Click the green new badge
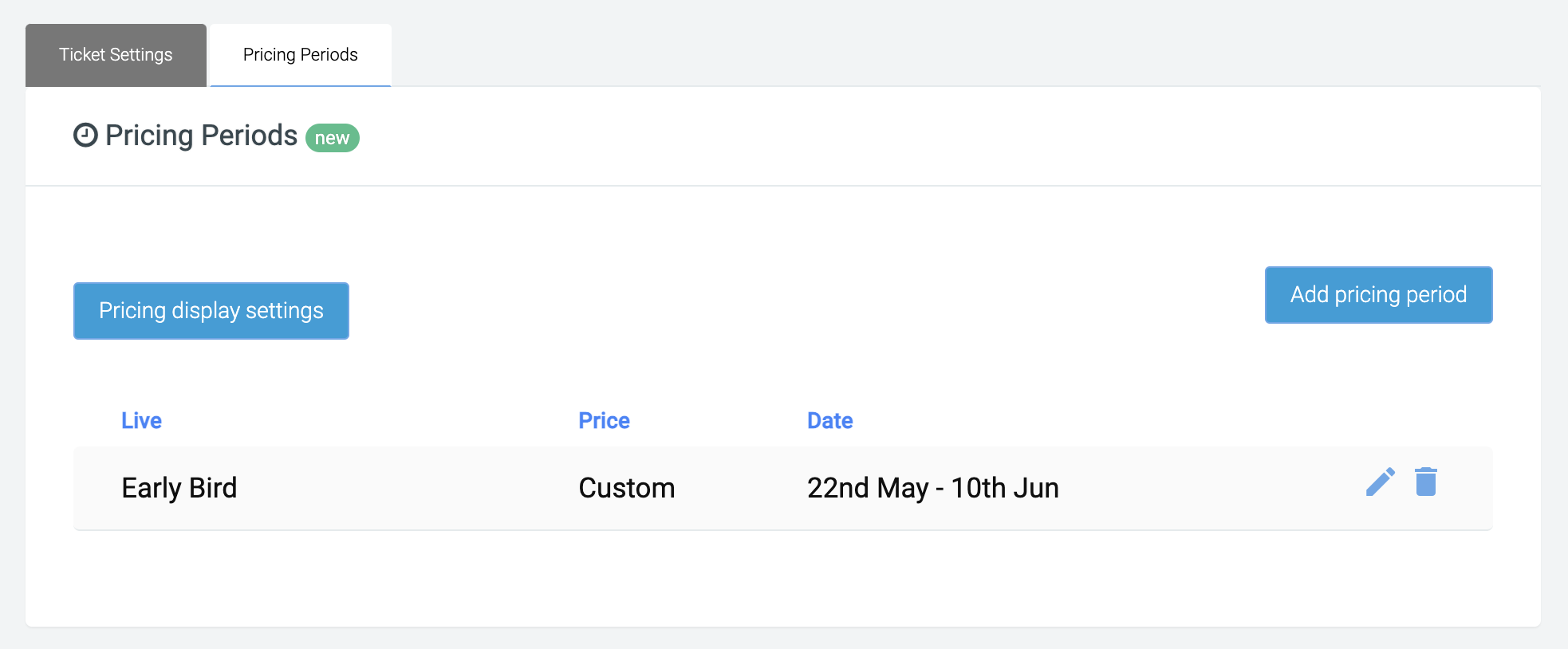Viewport: 1568px width, 649px height. [x=333, y=138]
